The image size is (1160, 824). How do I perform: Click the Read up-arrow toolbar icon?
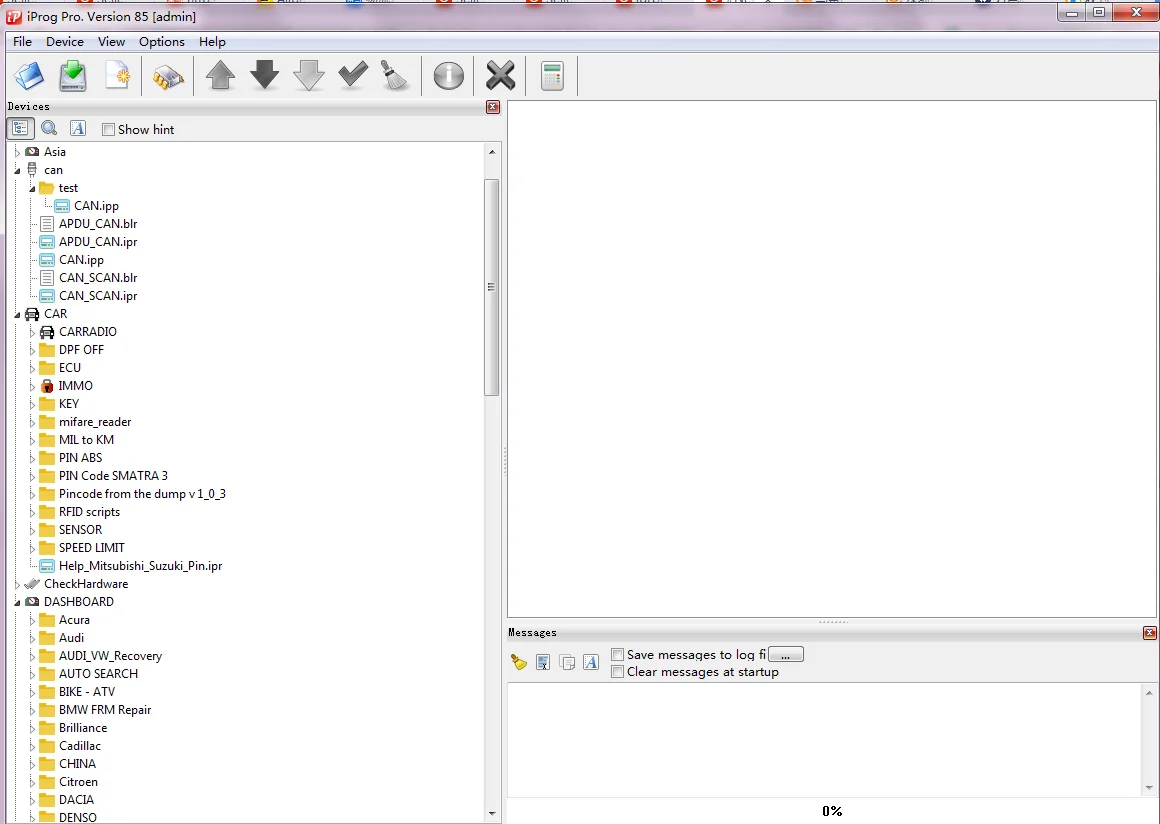coord(220,75)
